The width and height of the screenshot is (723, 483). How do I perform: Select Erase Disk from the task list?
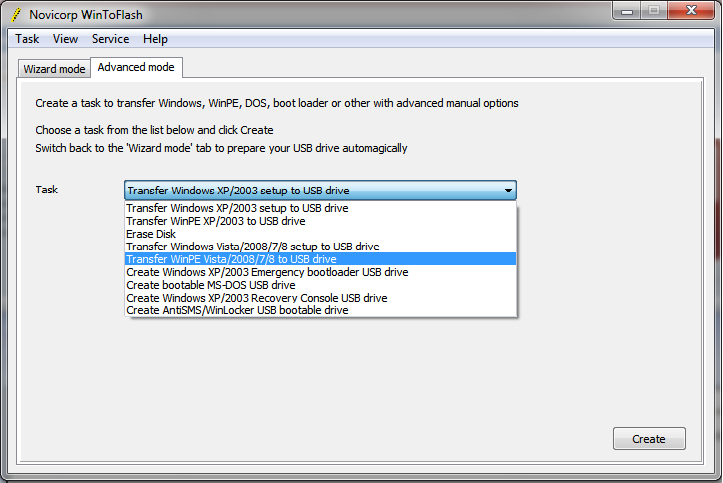tap(320, 234)
